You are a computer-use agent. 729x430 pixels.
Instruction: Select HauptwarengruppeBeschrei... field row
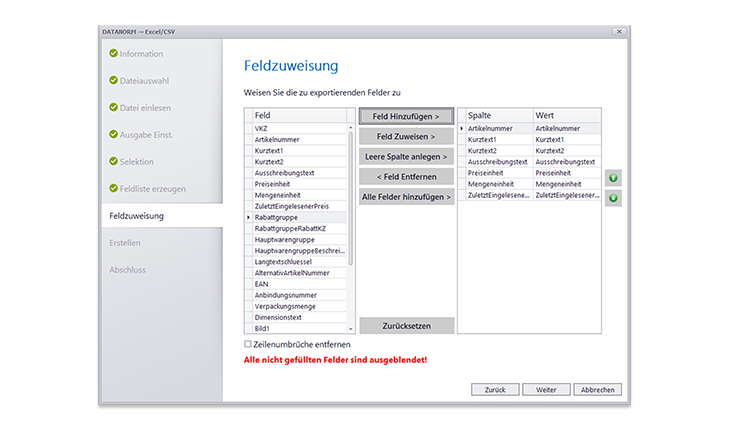[x=299, y=251]
